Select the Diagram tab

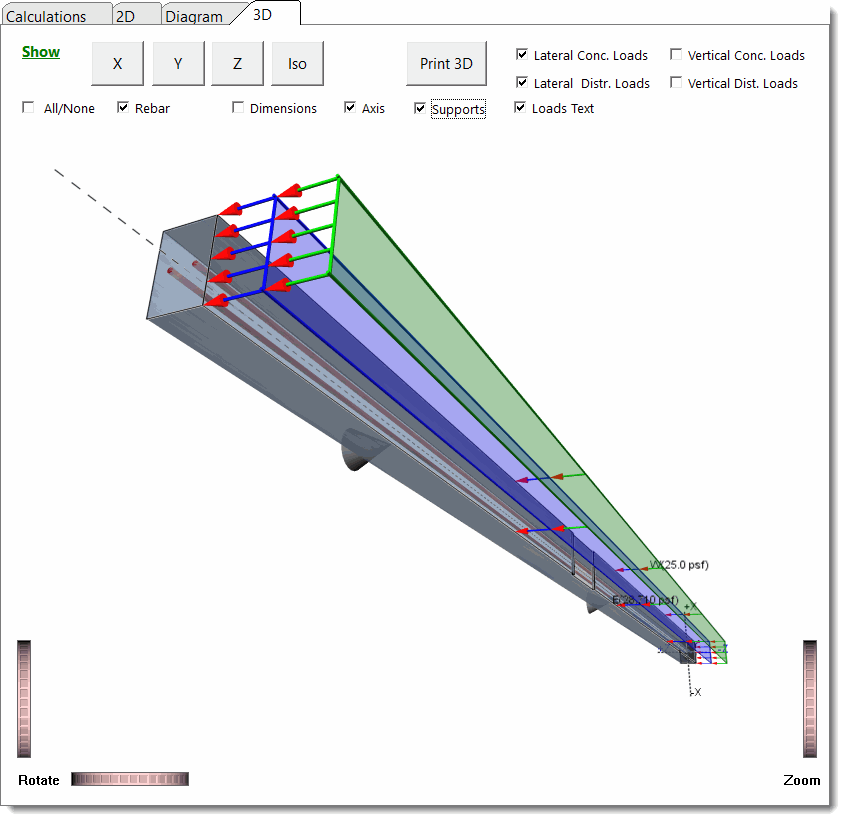[194, 16]
